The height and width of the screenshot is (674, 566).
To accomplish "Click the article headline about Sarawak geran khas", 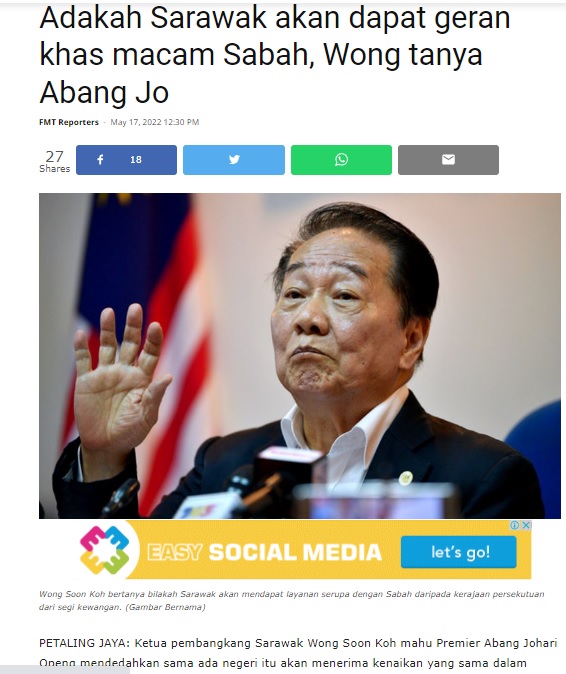I will click(x=275, y=55).
